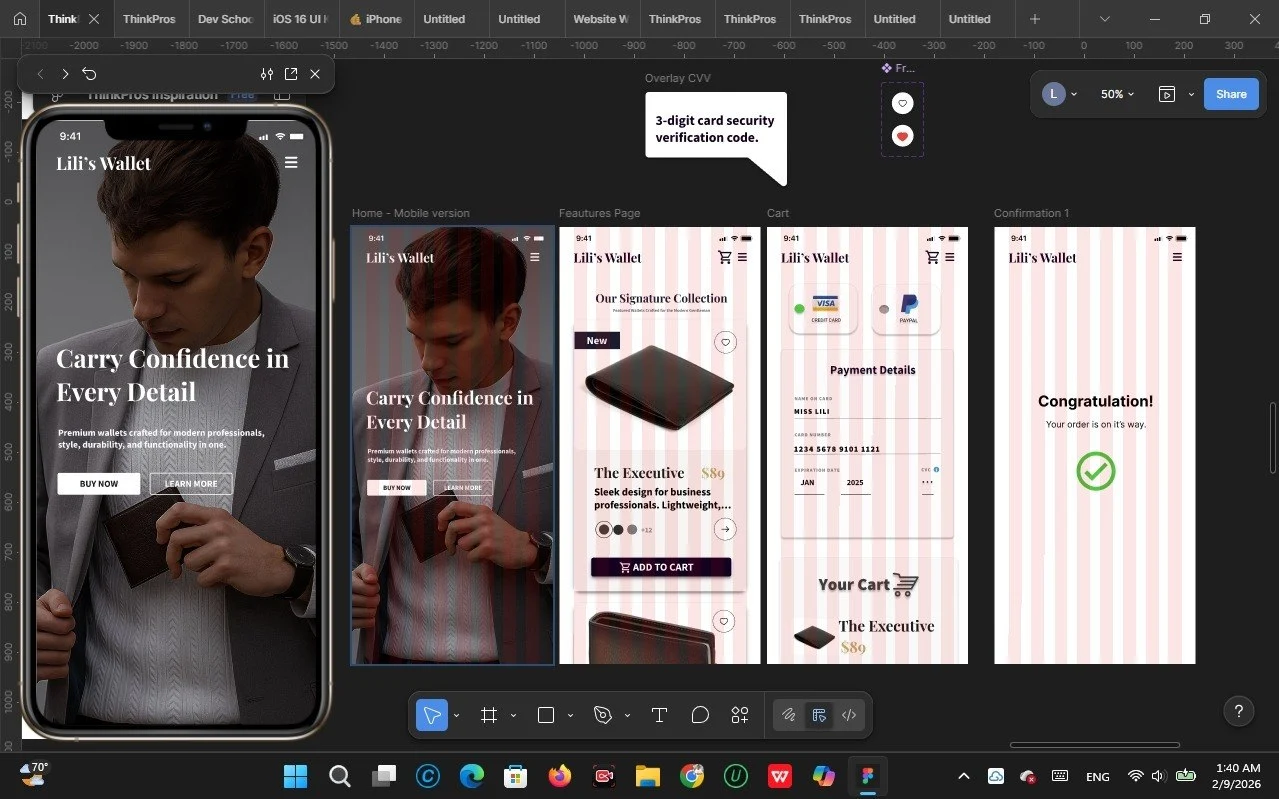Screen dimensions: 1279x799
Task: Add a new tab with plus
Action: 1035,19
